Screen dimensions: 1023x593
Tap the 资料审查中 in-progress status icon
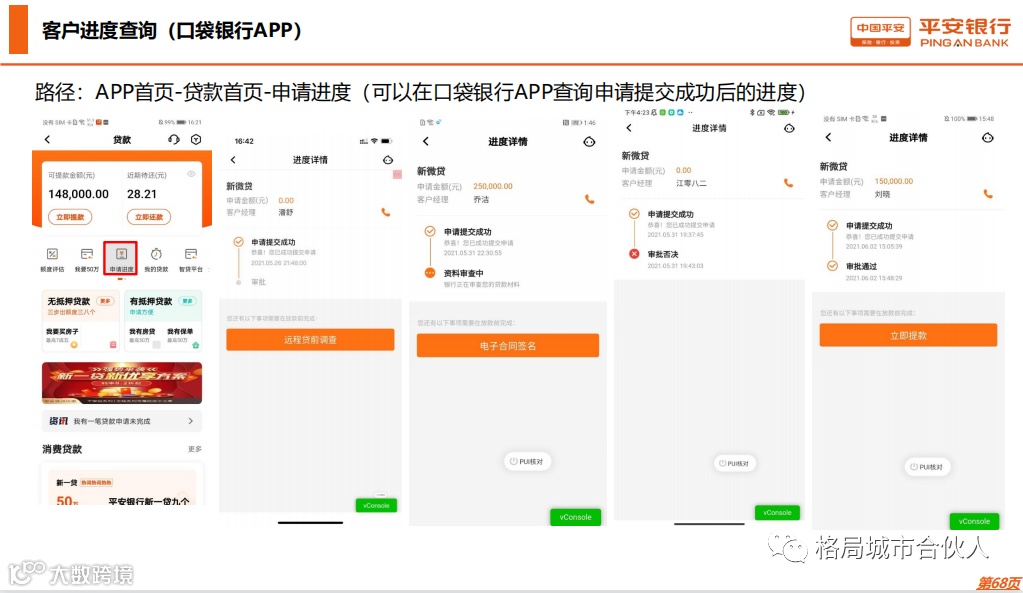(x=430, y=273)
